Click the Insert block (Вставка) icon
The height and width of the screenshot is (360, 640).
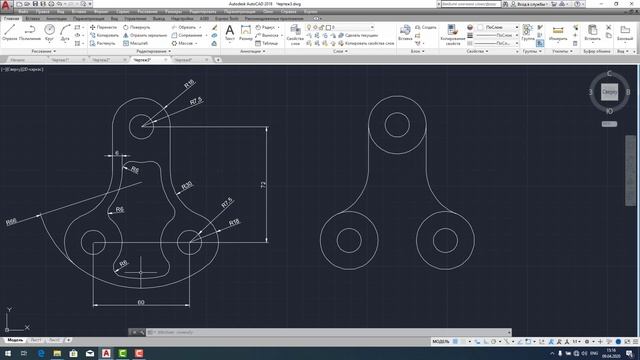coord(405,32)
